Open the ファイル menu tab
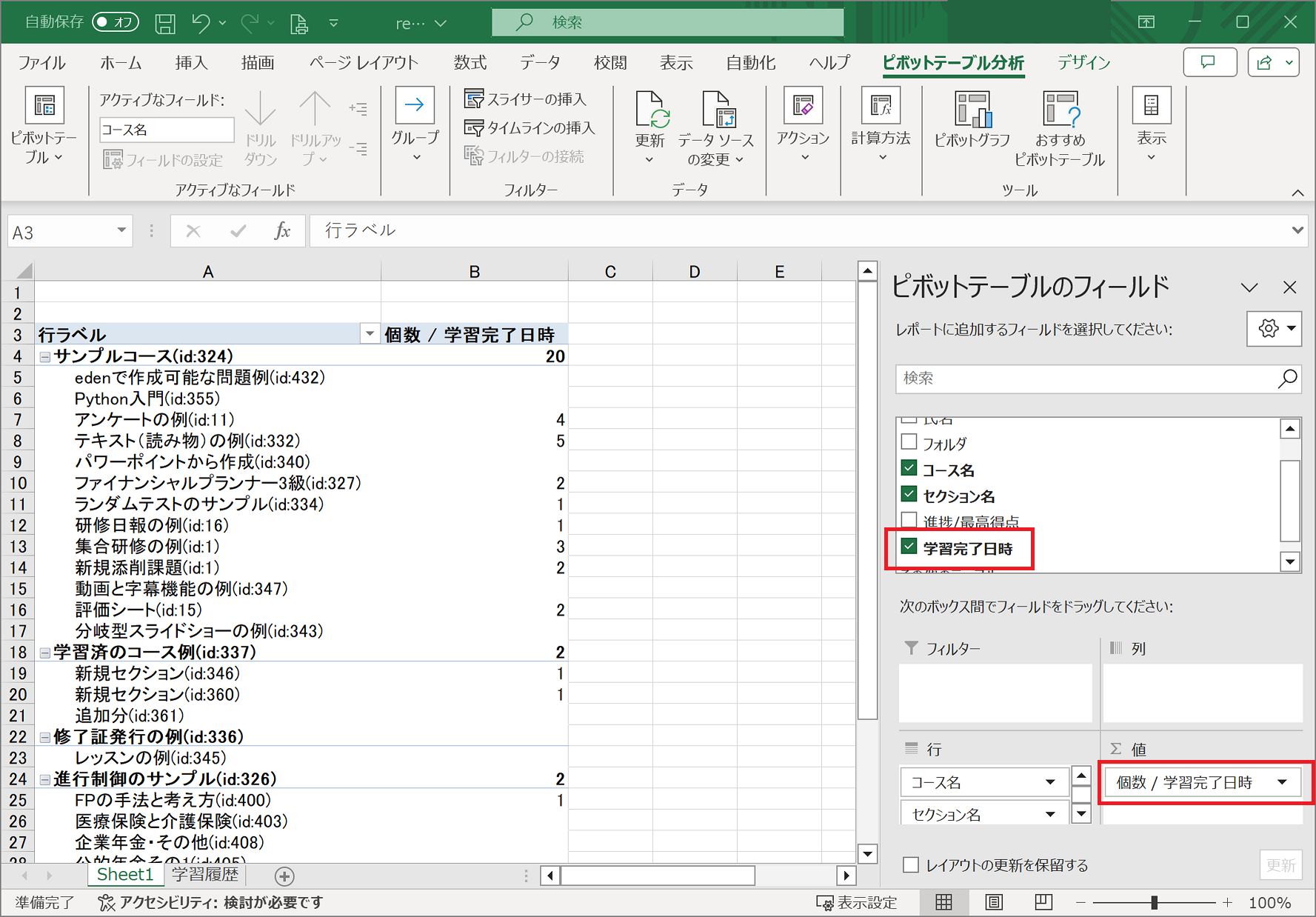This screenshot has height=917, width=1316. (x=41, y=63)
